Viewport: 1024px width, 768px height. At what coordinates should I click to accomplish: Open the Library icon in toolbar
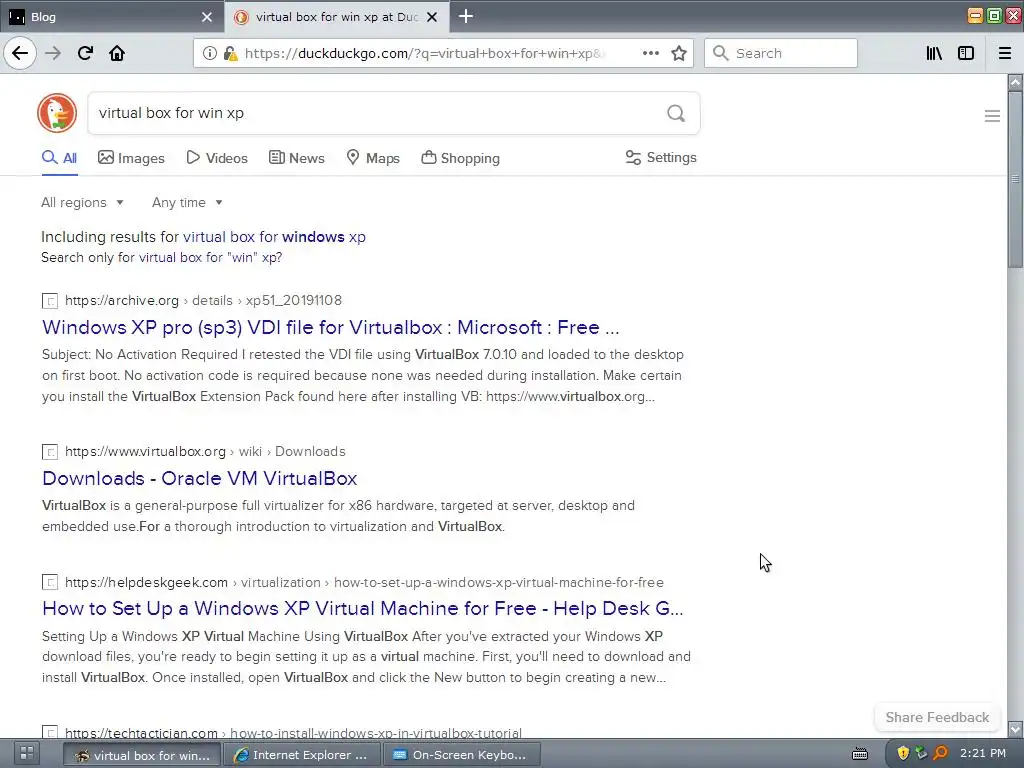click(x=934, y=53)
